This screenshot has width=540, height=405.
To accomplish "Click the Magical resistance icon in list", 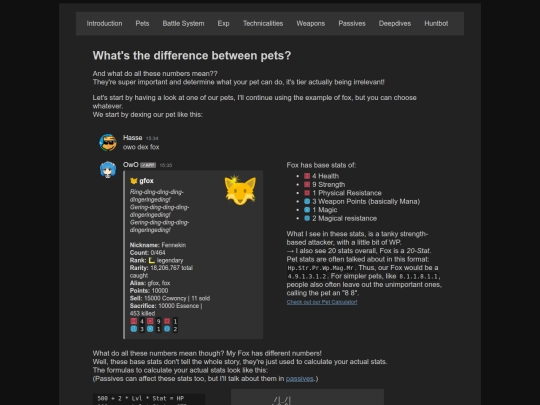I will coord(307,218).
